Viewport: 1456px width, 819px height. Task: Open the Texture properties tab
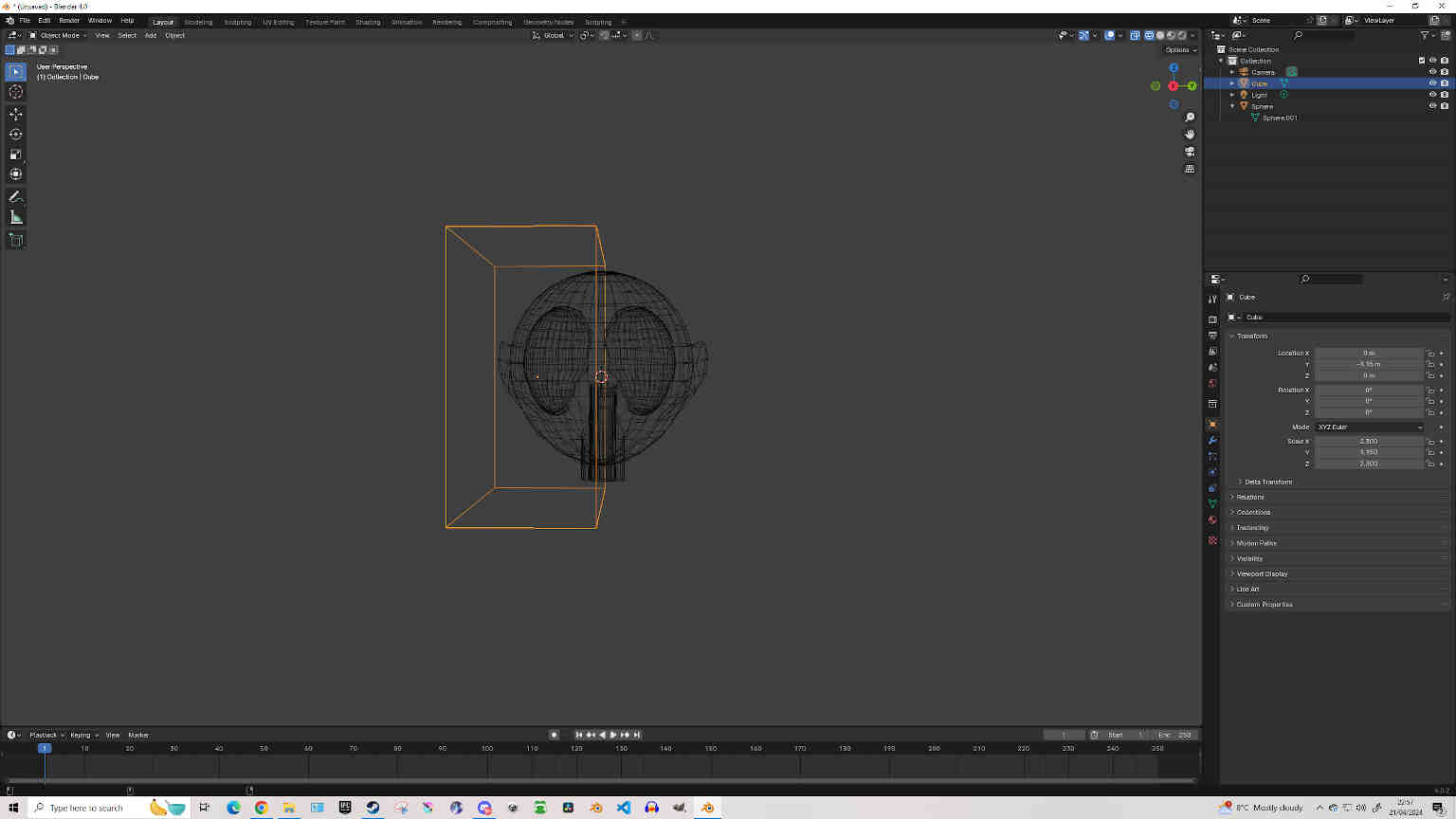click(x=1212, y=540)
